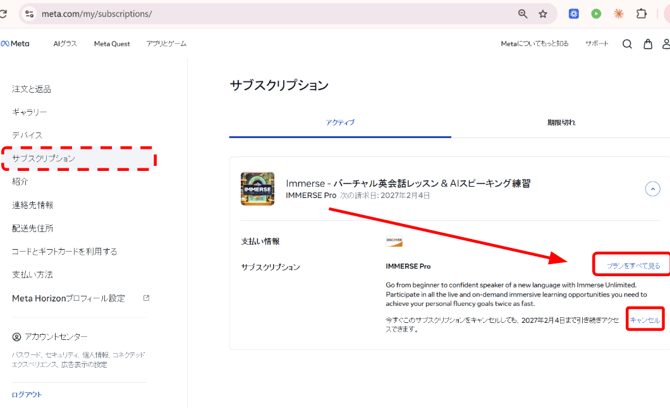Go to 配送先住所 in sidebar
The image size is (670, 408).
point(32,228)
